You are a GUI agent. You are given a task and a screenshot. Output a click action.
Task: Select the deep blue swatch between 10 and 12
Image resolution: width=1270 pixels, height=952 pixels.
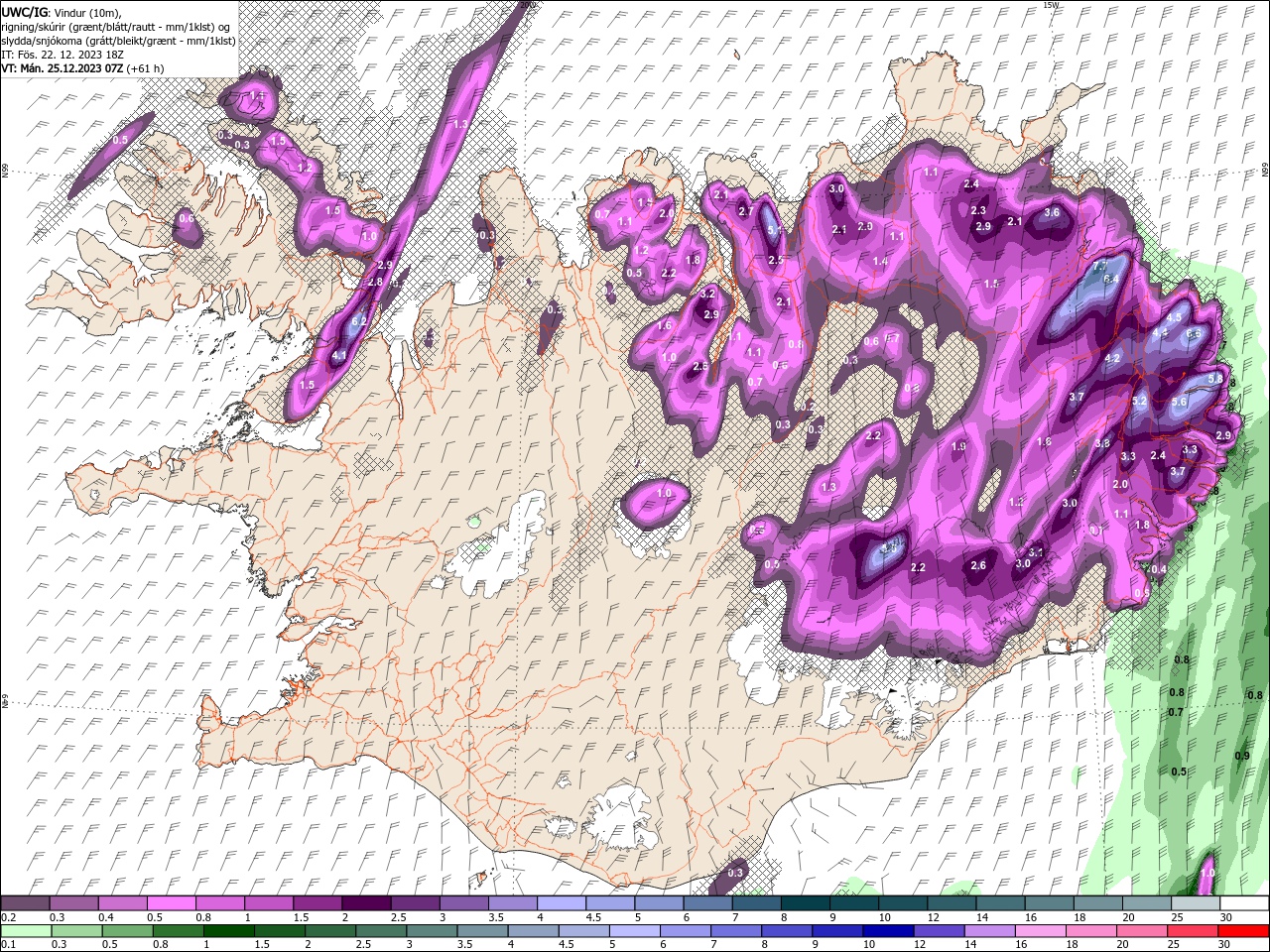(889, 931)
